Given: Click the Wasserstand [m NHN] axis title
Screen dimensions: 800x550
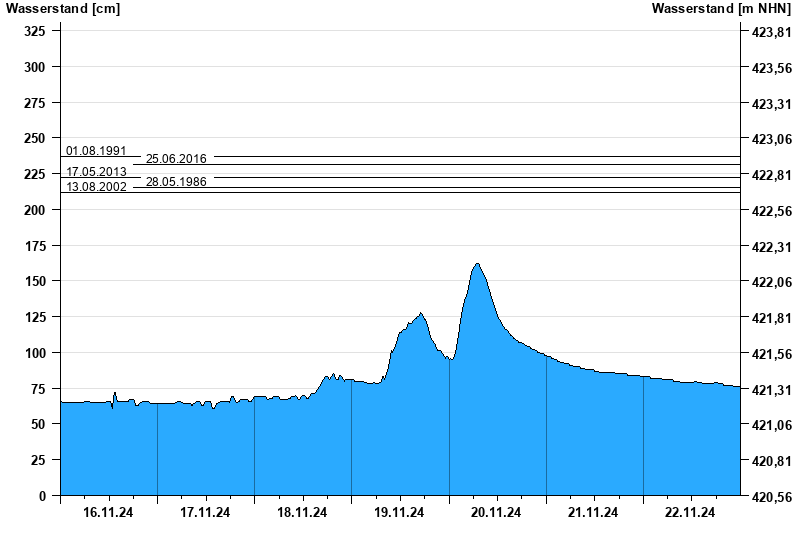Looking at the screenshot, I should (x=721, y=8).
